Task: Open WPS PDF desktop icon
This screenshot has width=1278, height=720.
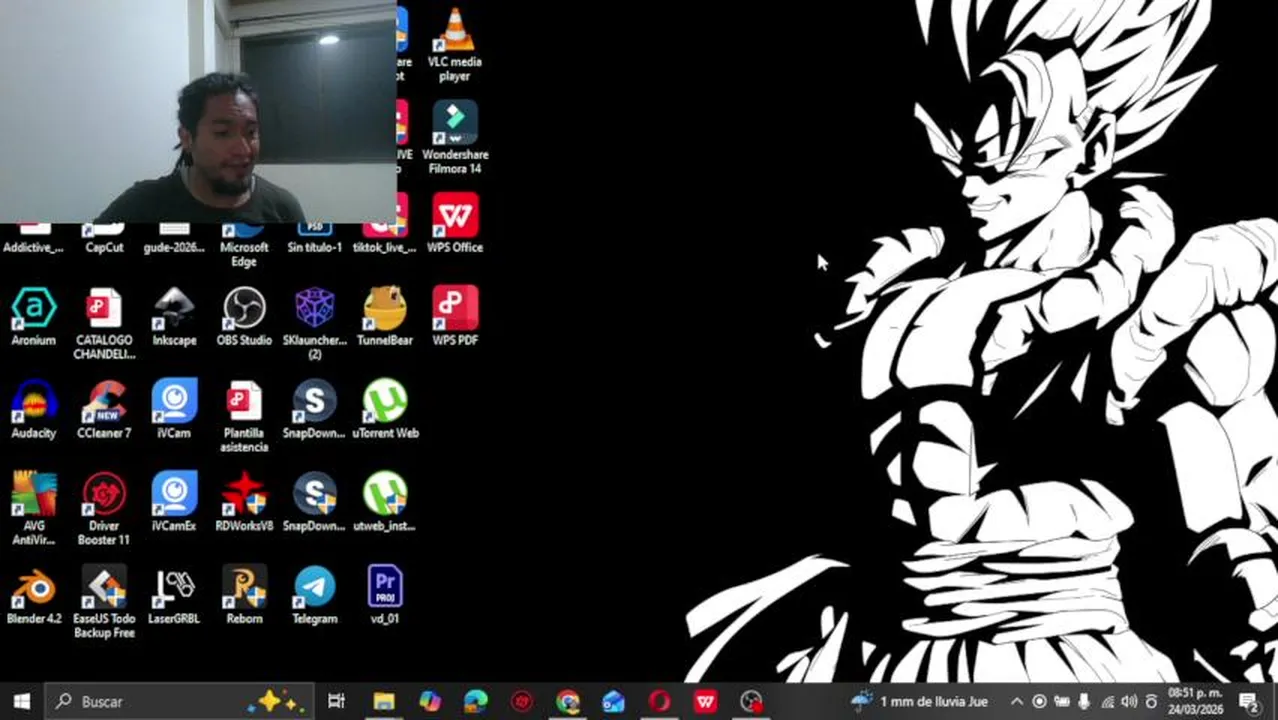Action: [455, 316]
